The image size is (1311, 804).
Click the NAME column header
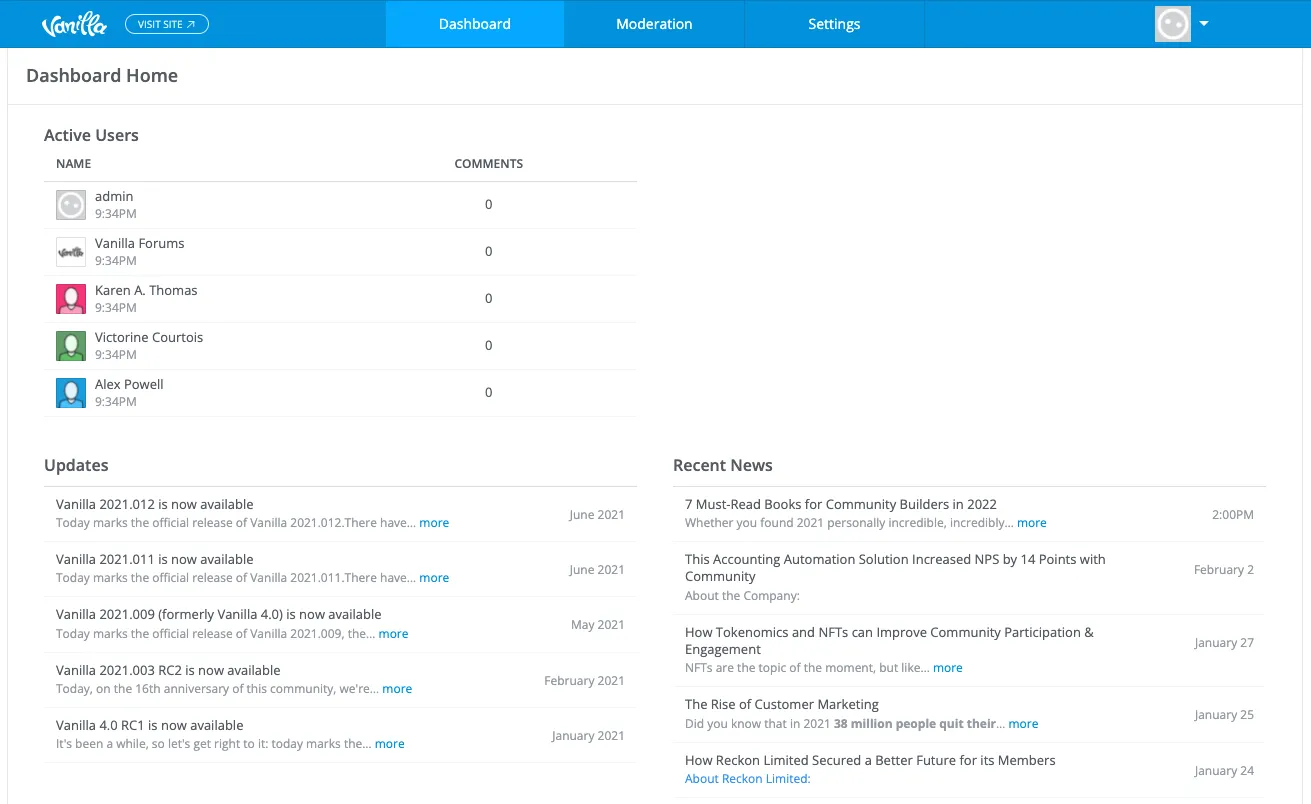pyautogui.click(x=74, y=164)
